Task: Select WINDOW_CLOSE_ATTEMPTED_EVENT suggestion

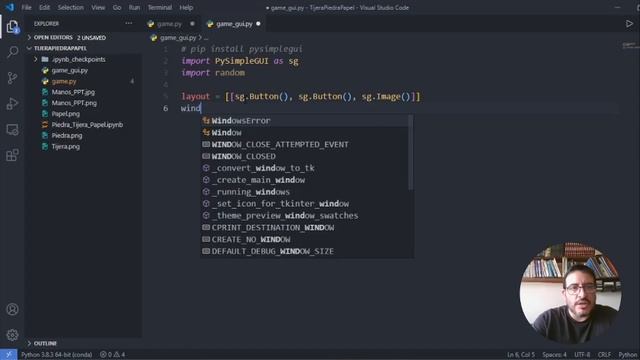Action: pos(305,144)
